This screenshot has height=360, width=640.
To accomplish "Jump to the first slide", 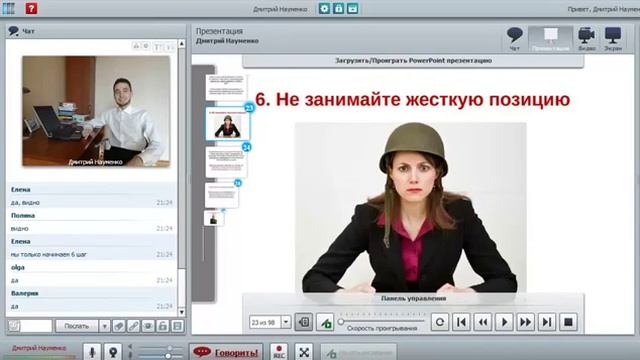I will click(x=461, y=322).
